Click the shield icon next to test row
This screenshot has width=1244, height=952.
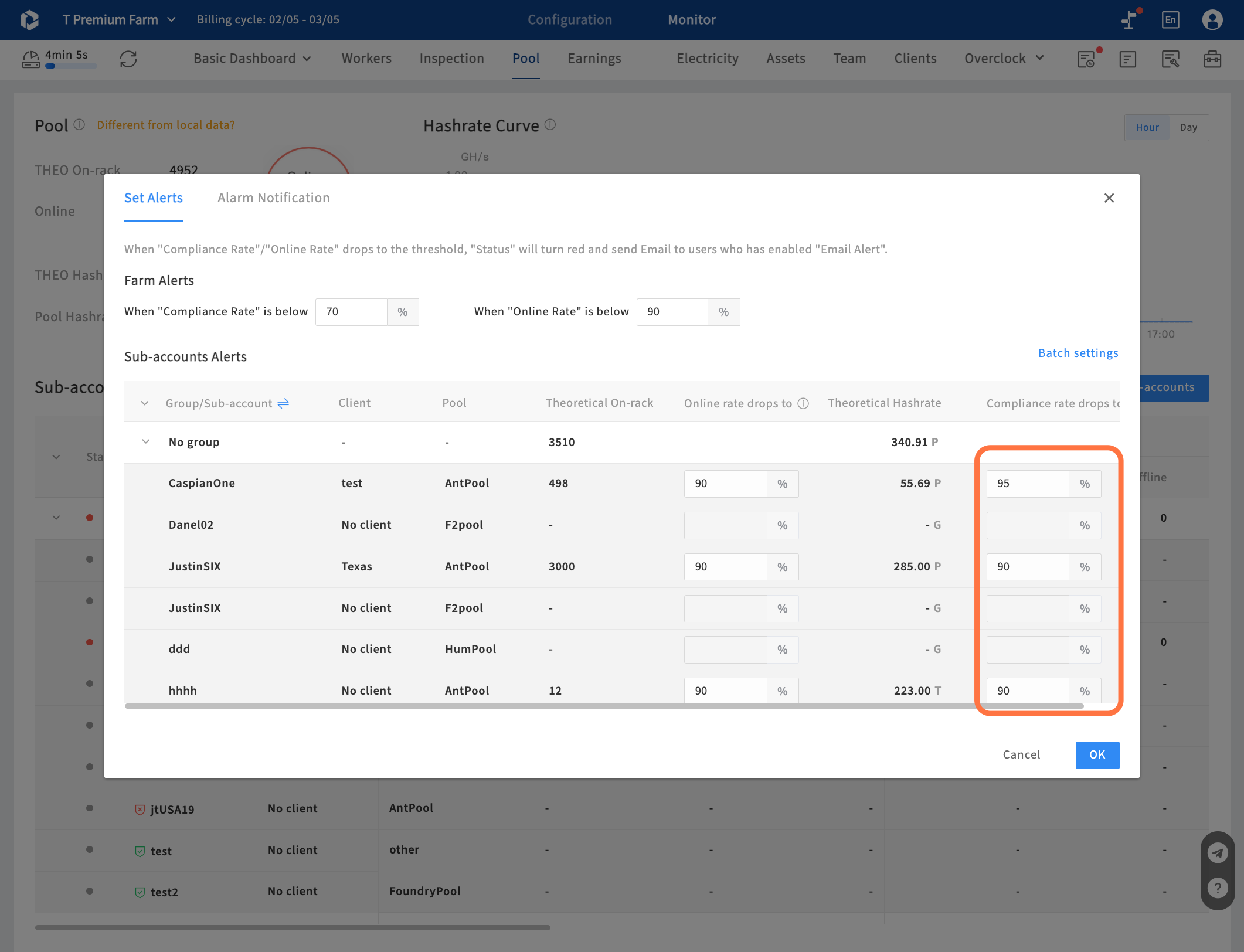(x=140, y=851)
